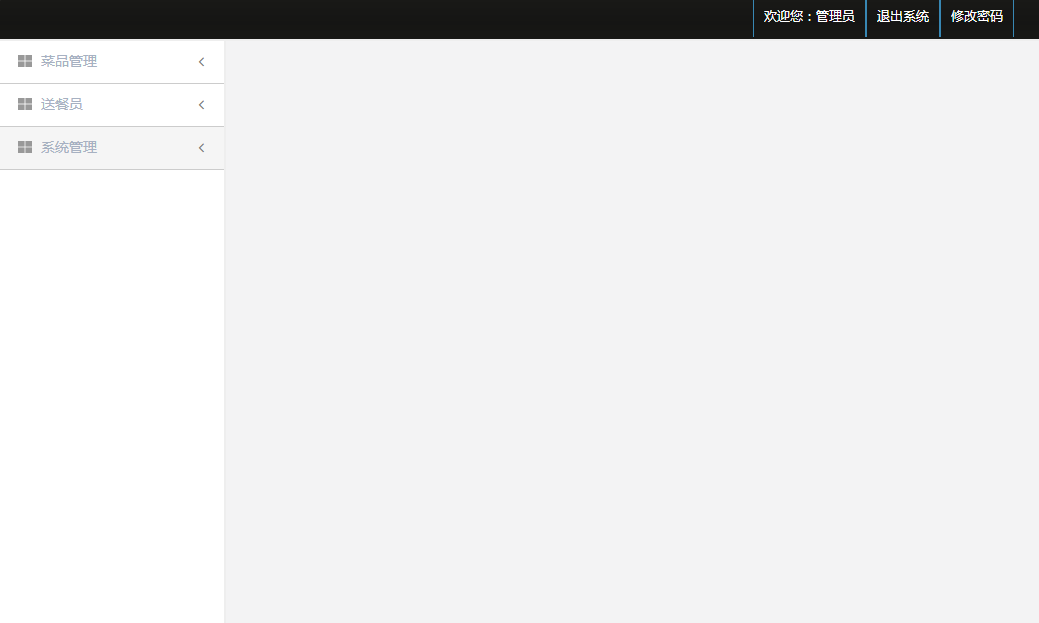
Task: Click the 管理员 username in the header
Action: [x=835, y=17]
